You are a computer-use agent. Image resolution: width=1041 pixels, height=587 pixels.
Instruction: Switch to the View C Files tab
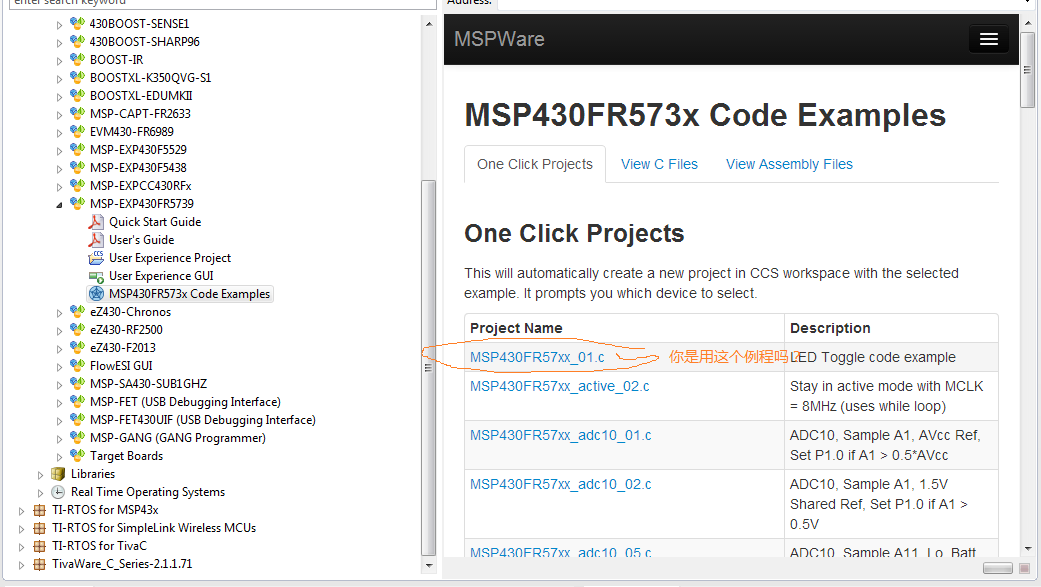pos(659,164)
